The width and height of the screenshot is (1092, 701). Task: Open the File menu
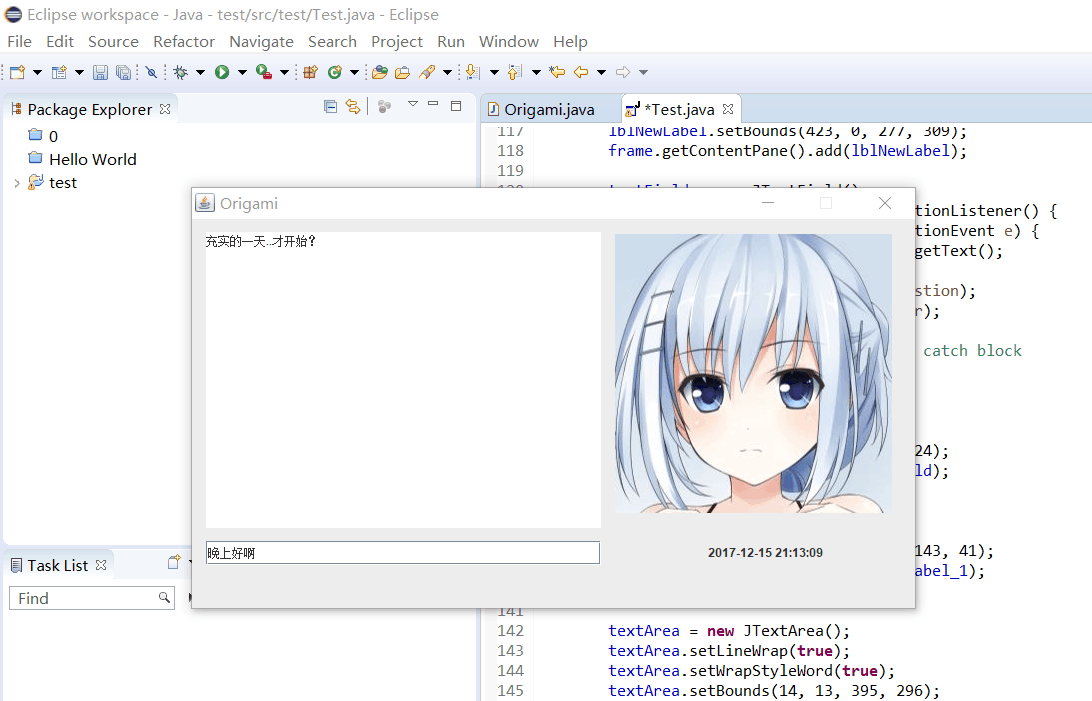pyautogui.click(x=20, y=42)
